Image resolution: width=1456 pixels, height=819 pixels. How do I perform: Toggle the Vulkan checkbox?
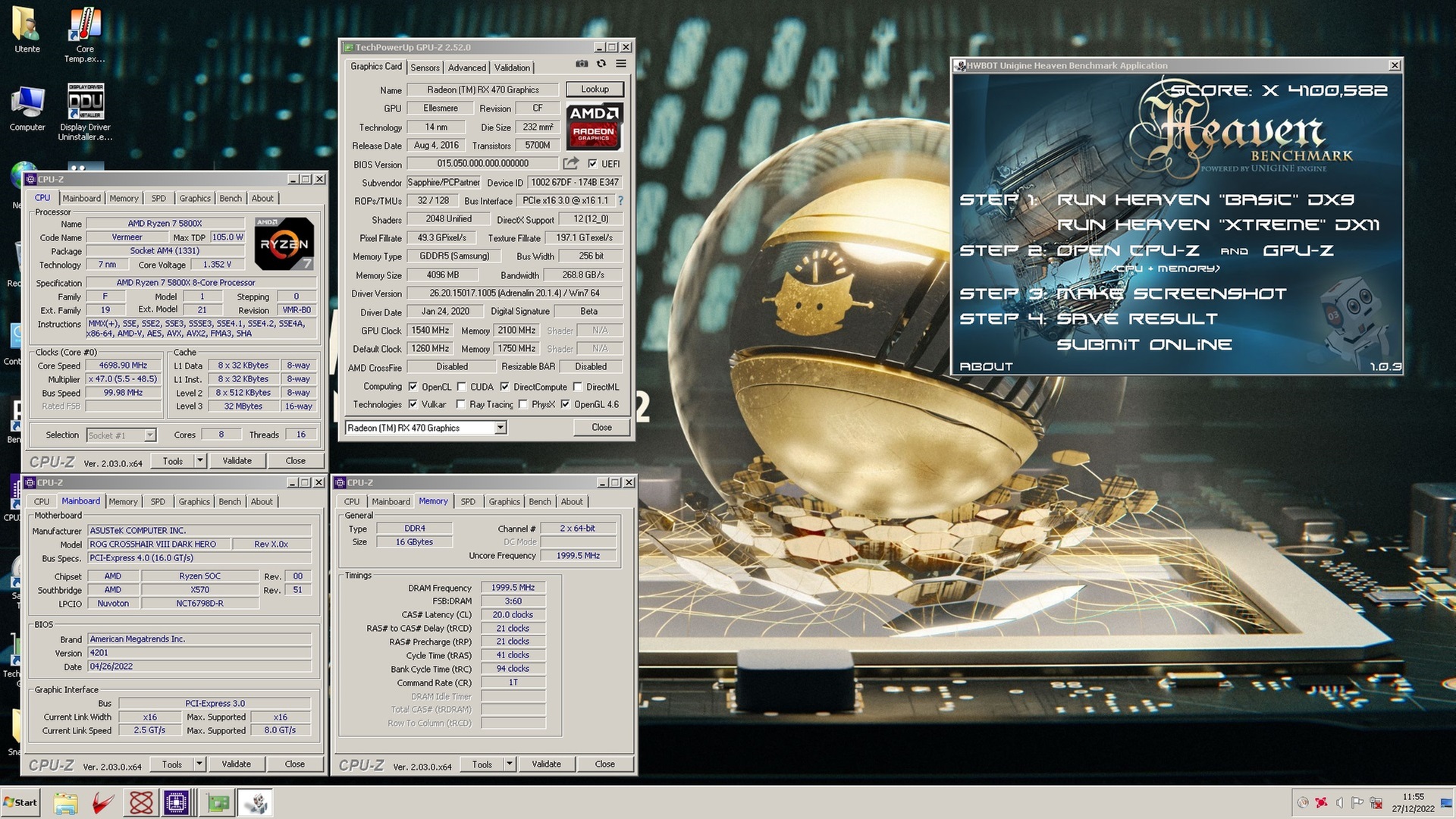(x=413, y=404)
